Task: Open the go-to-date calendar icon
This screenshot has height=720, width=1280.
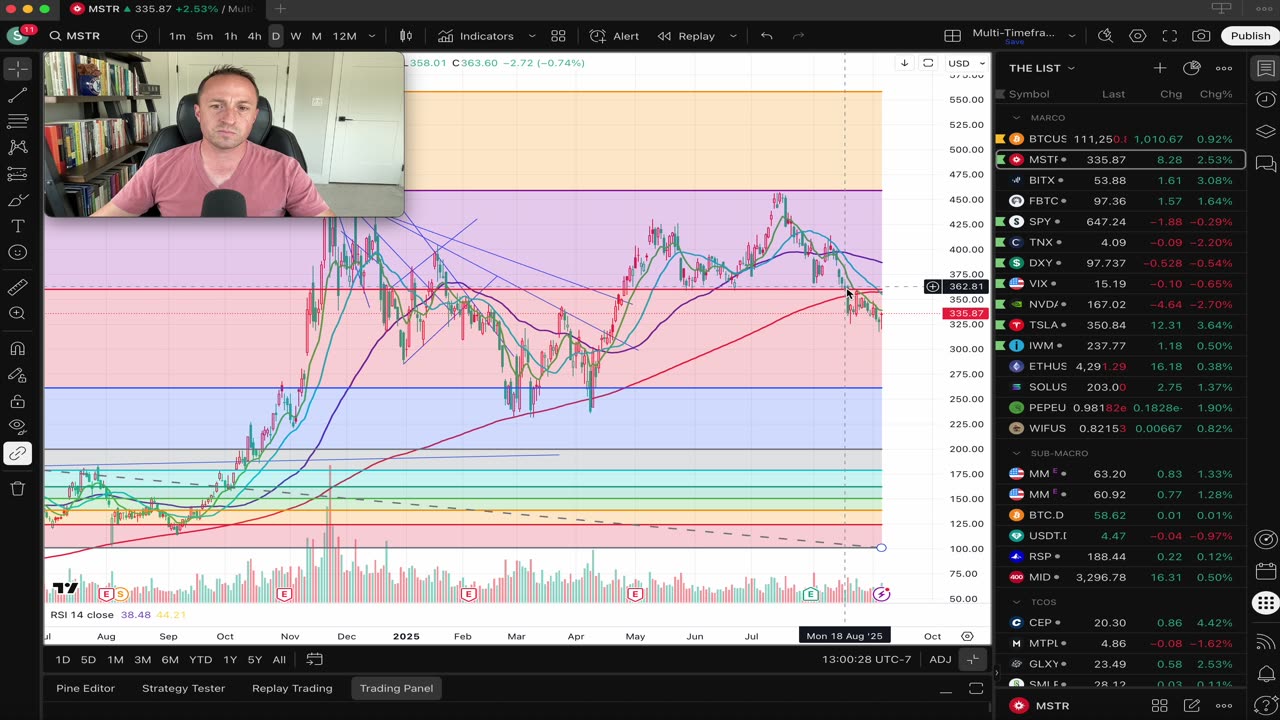Action: [314, 660]
